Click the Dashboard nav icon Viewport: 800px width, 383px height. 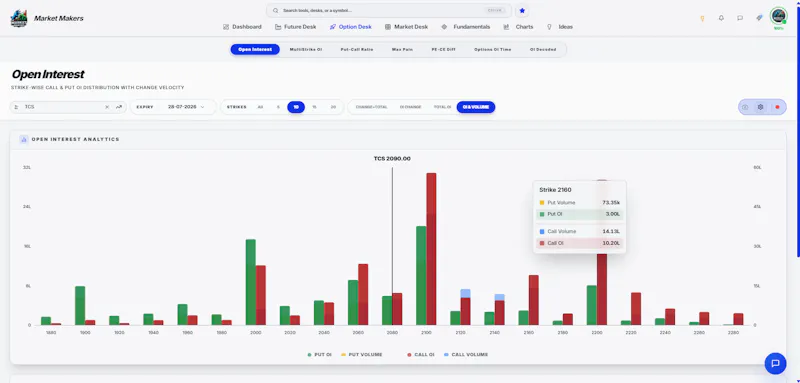tap(226, 27)
